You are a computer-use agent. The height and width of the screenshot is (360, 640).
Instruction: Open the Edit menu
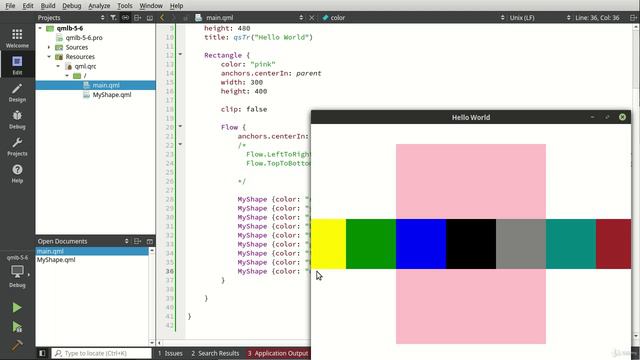coord(28,6)
